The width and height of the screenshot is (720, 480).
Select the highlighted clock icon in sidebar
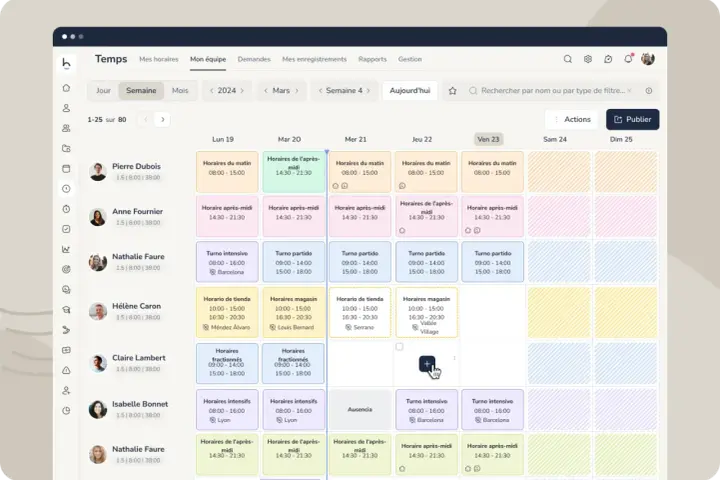coord(66,189)
